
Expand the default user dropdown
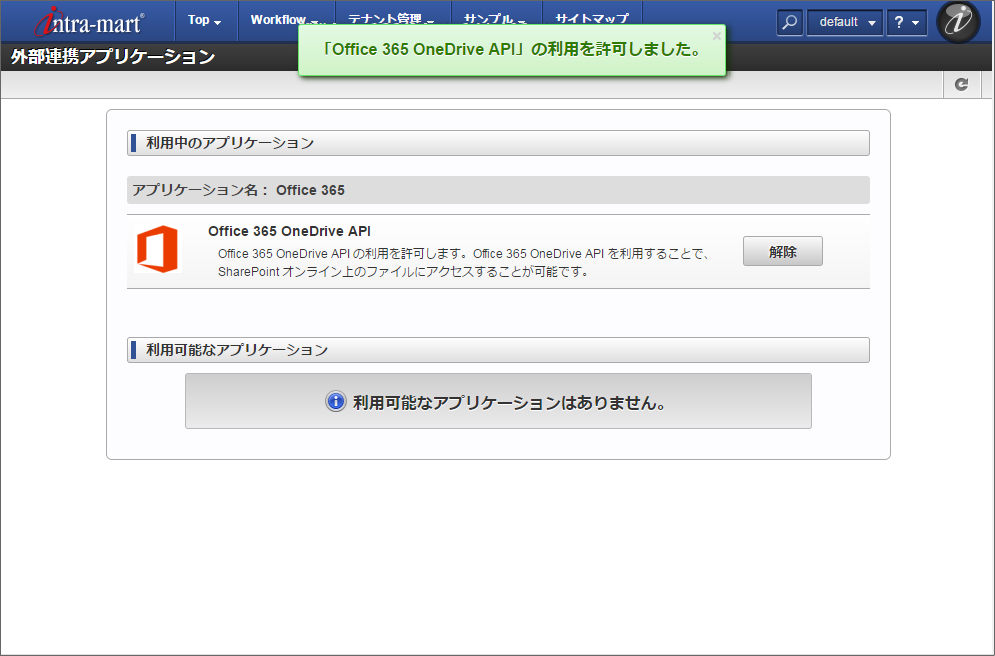[x=845, y=22]
